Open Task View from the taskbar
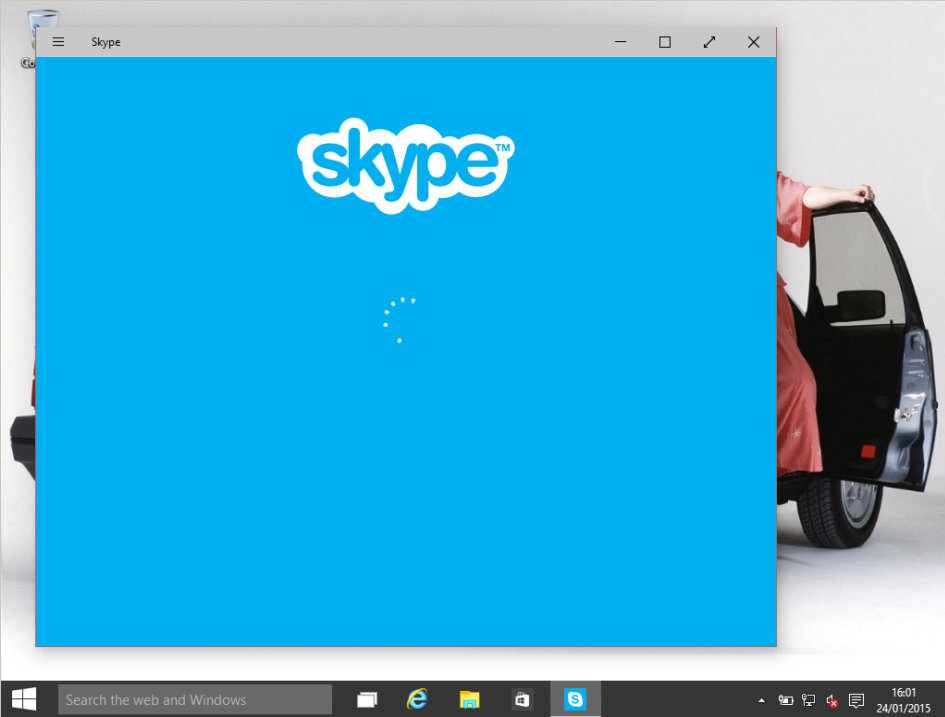 366,699
